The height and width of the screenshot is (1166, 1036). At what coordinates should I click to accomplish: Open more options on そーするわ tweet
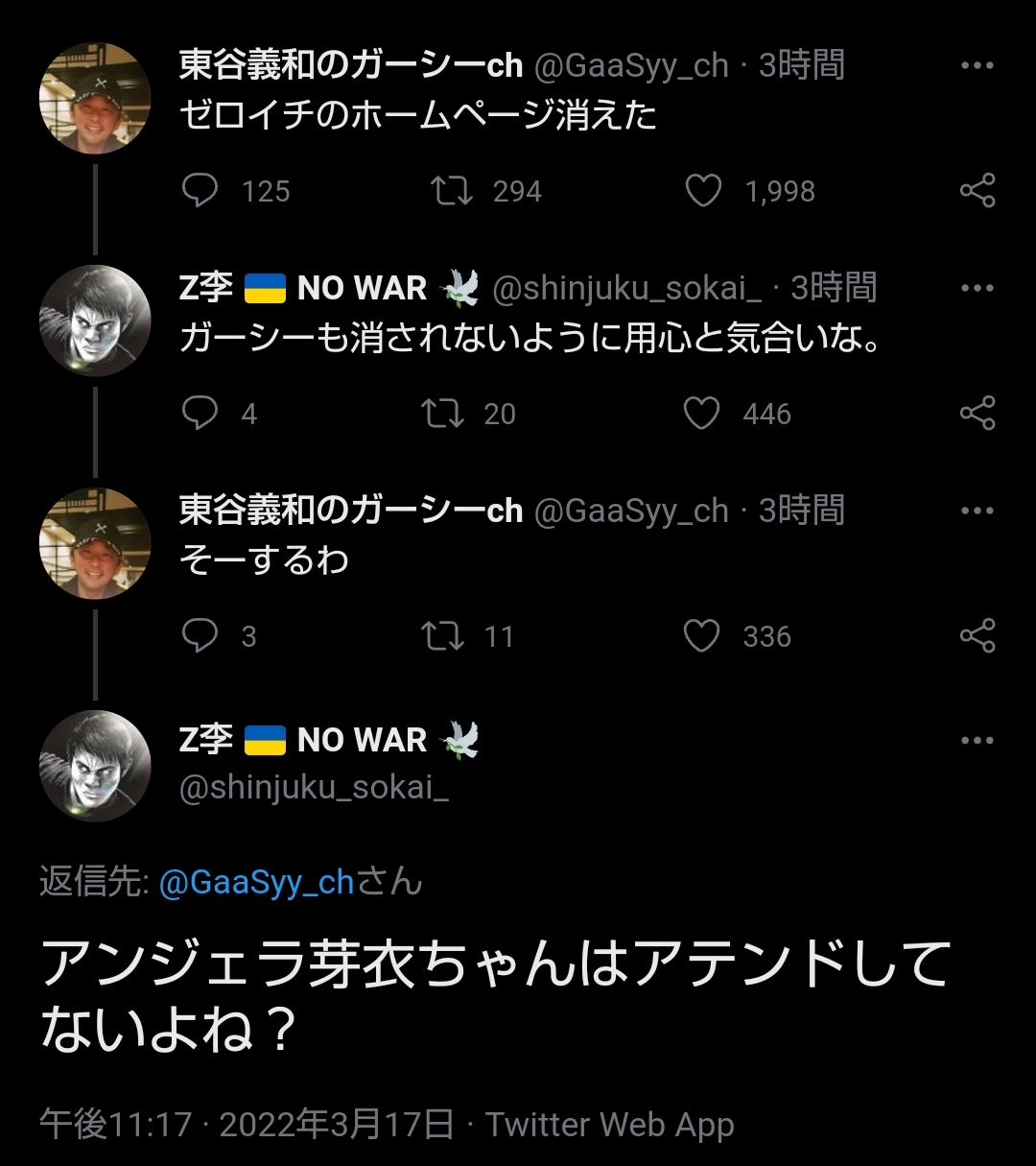[x=977, y=511]
